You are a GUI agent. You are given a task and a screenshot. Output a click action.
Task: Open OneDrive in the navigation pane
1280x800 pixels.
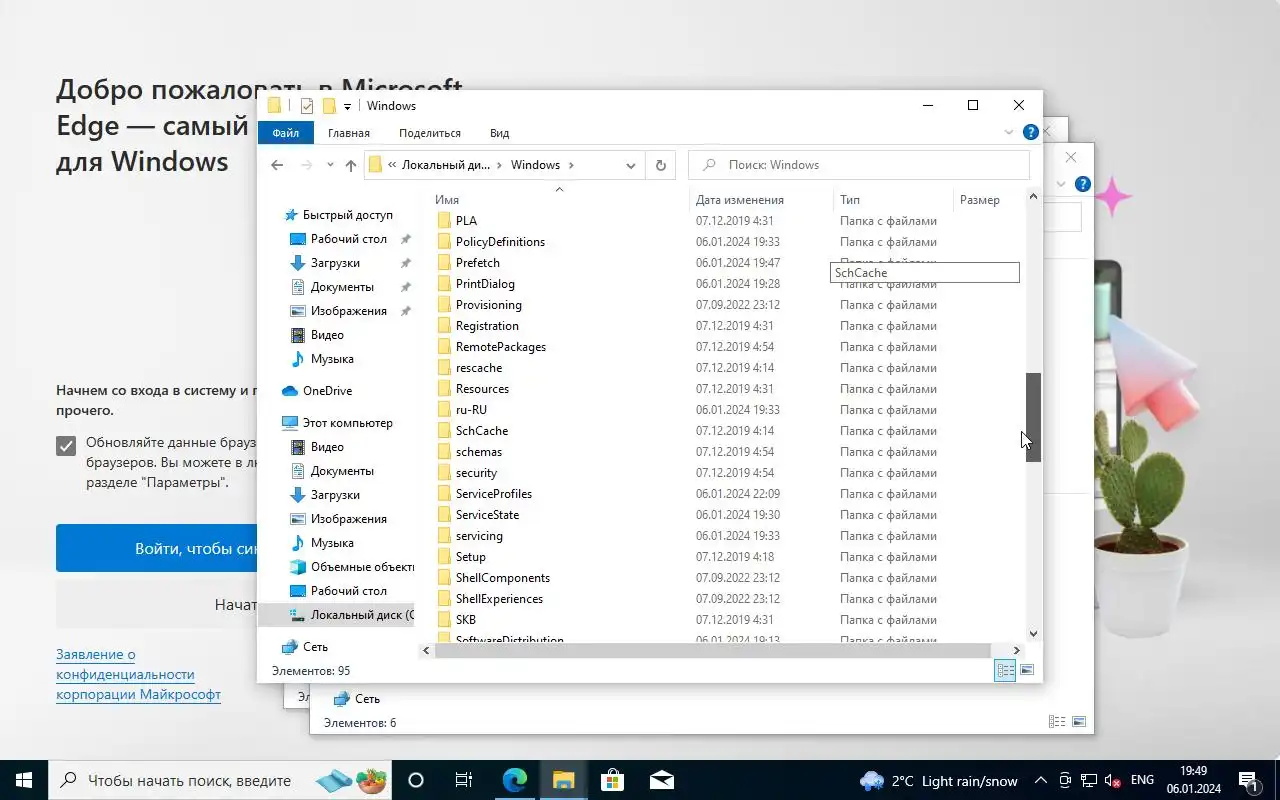click(x=327, y=391)
